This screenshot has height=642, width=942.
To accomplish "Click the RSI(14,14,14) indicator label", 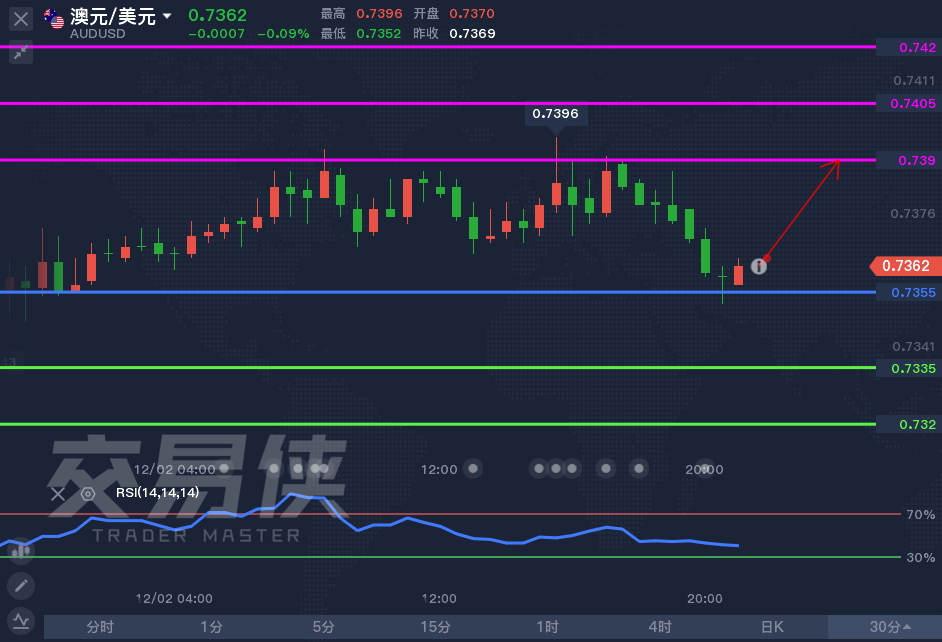I will [157, 492].
